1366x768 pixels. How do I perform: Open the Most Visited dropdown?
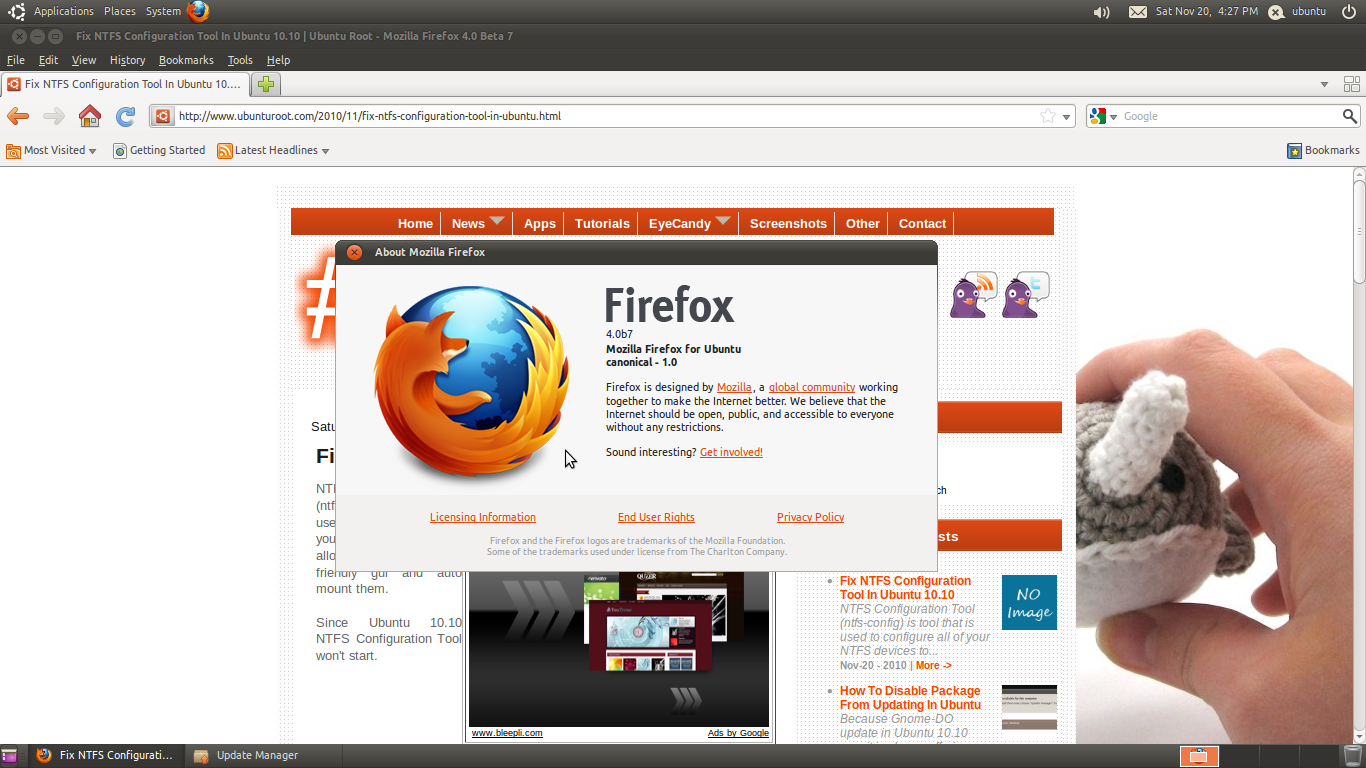coord(52,150)
